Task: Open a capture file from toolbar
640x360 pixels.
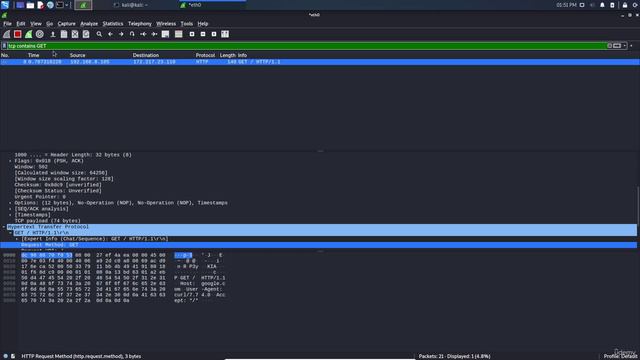Action: click(53, 34)
